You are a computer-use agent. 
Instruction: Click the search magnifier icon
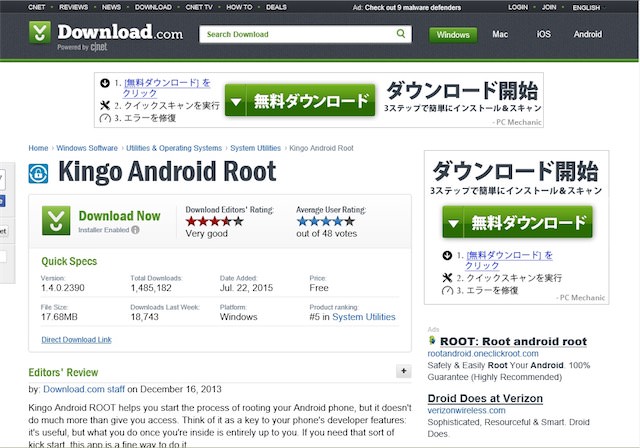coord(401,33)
